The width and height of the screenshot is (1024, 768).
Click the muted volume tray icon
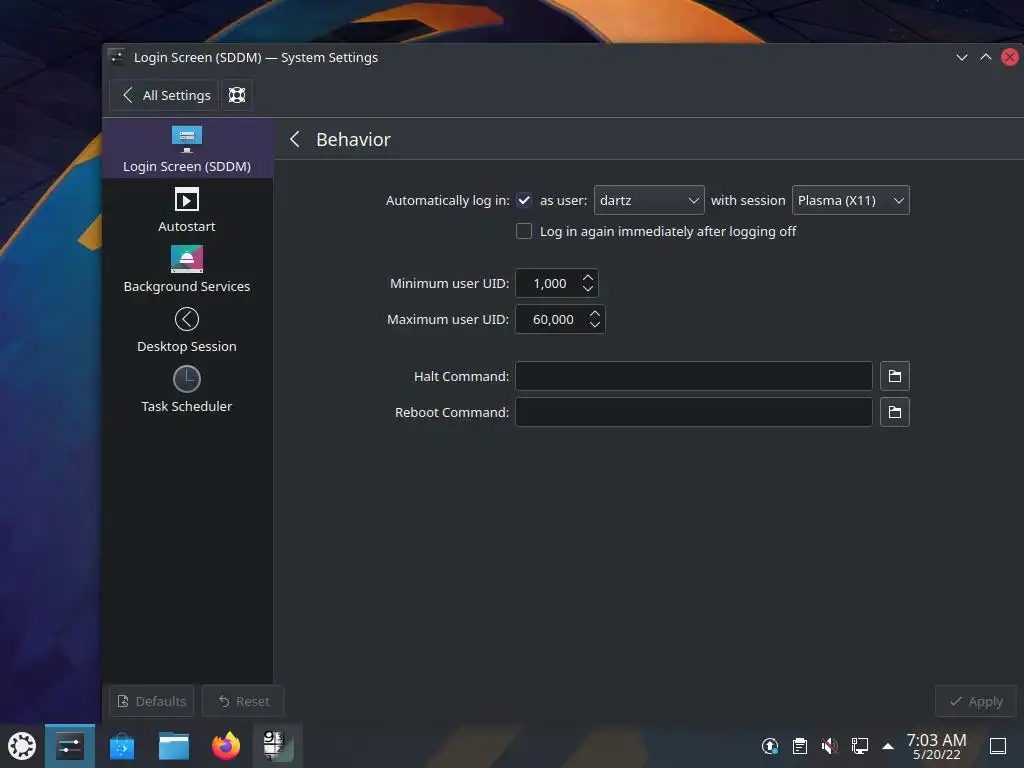coord(829,746)
